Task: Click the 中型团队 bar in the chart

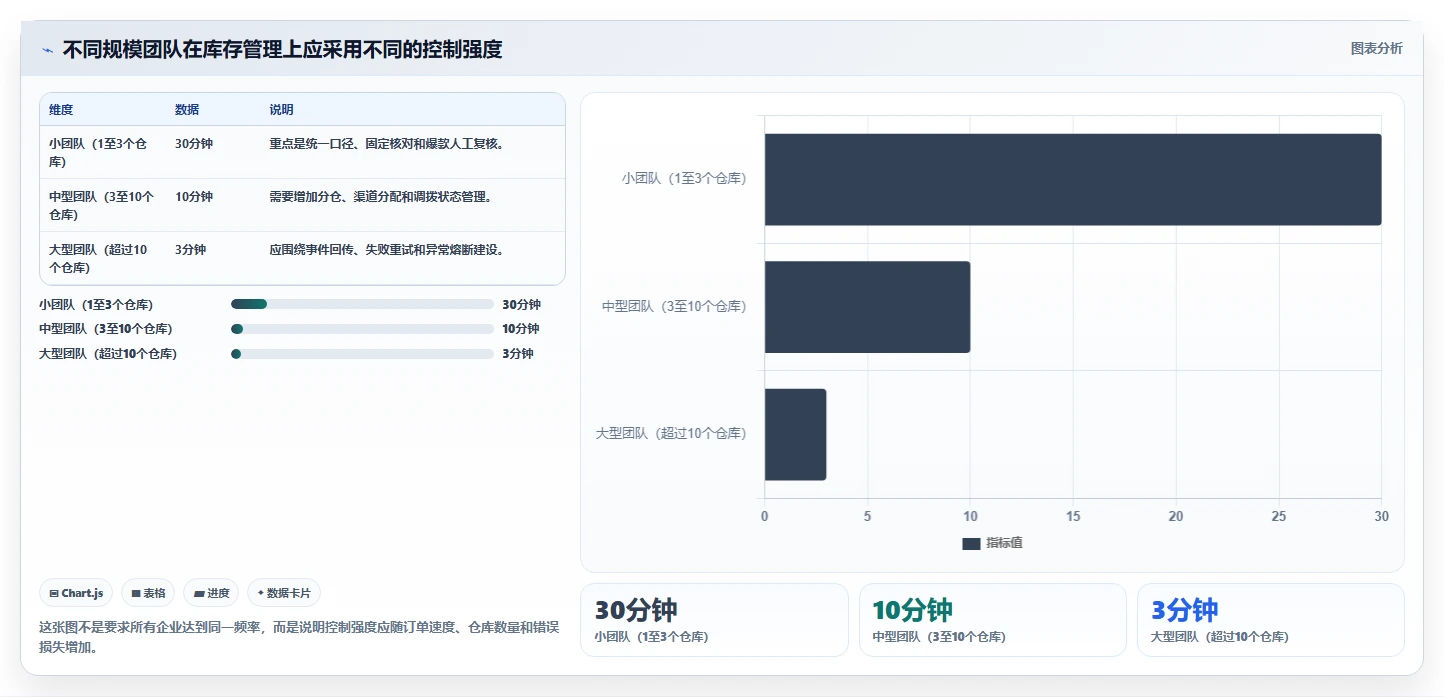Action: click(x=867, y=307)
